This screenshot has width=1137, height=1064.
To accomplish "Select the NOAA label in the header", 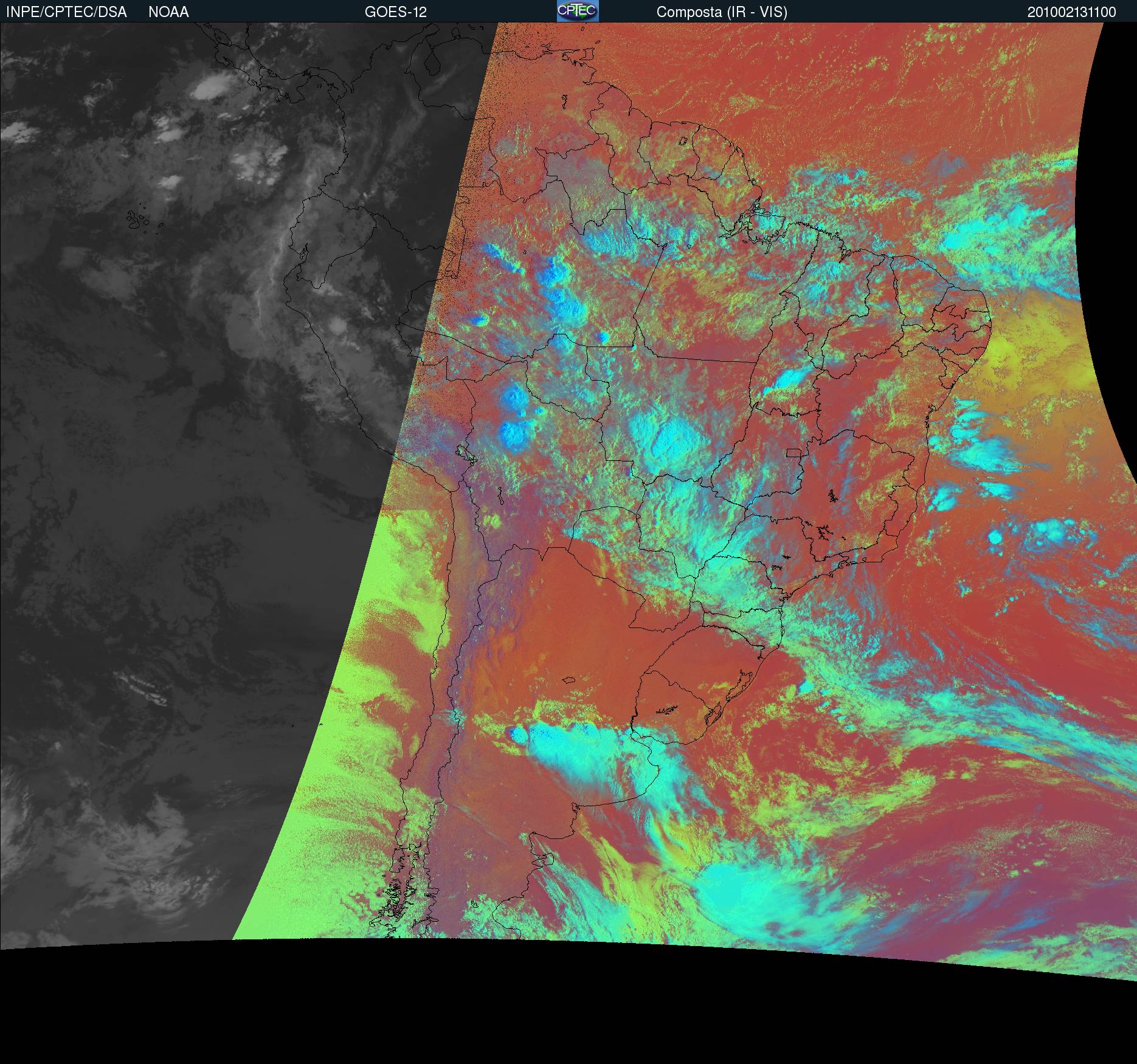I will (168, 12).
